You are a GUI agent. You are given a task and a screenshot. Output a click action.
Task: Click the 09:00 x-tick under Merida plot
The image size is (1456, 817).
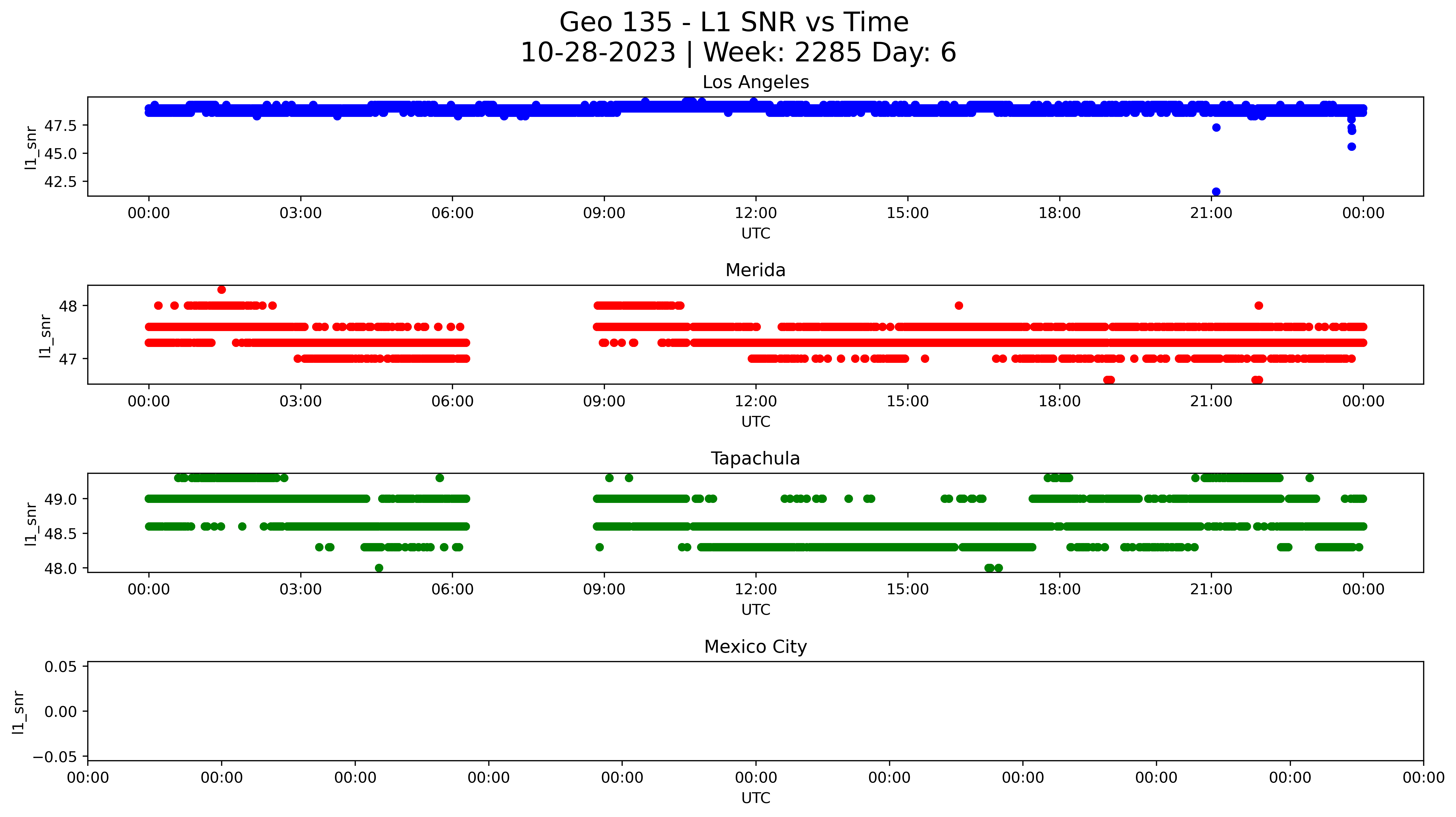coord(604,401)
